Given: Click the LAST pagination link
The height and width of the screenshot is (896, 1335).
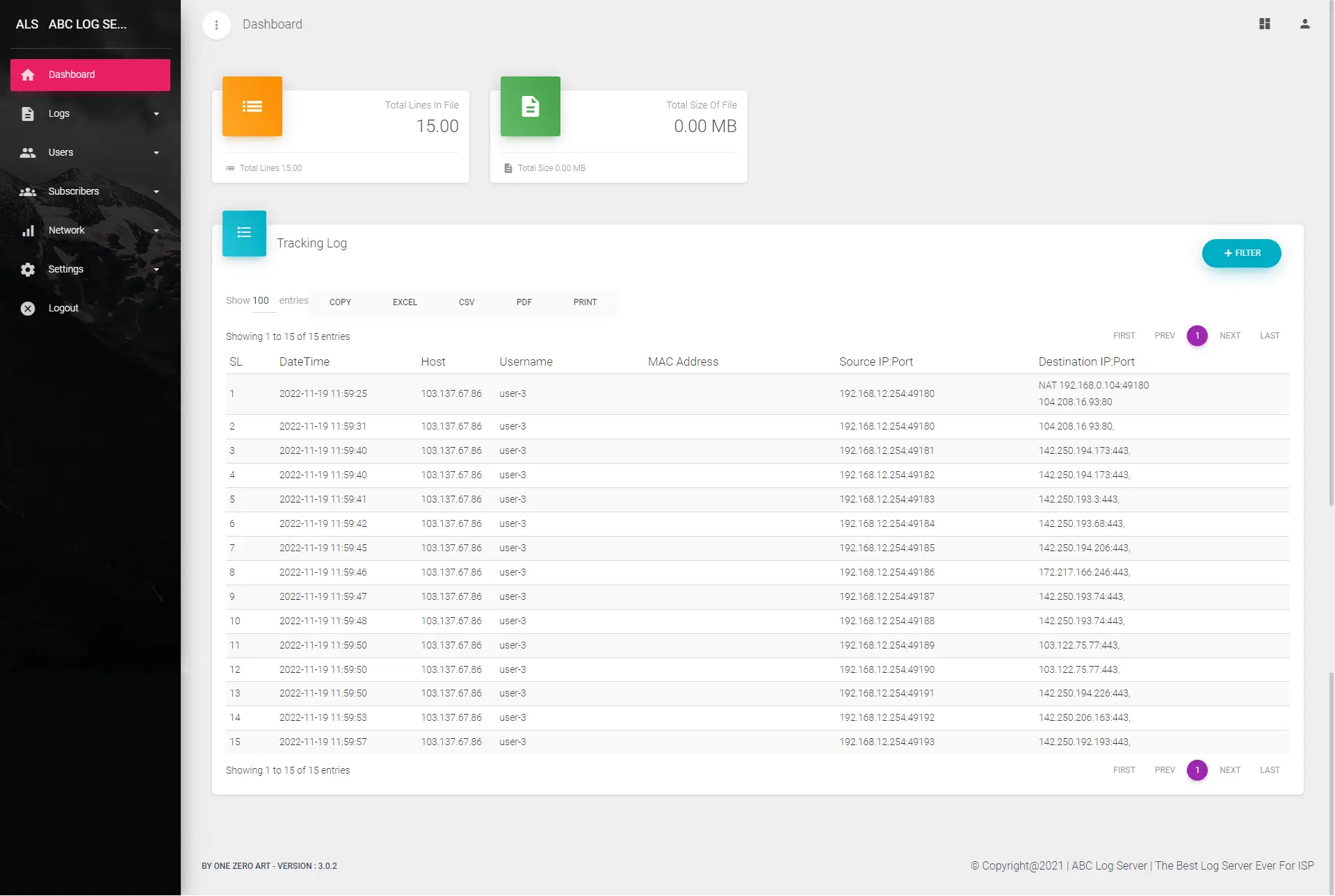Looking at the screenshot, I should (x=1269, y=336).
